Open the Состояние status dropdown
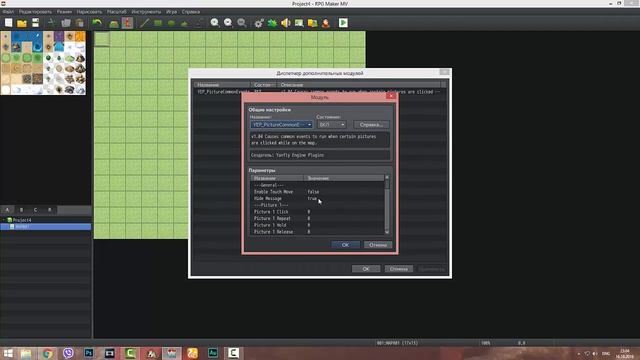 point(332,124)
